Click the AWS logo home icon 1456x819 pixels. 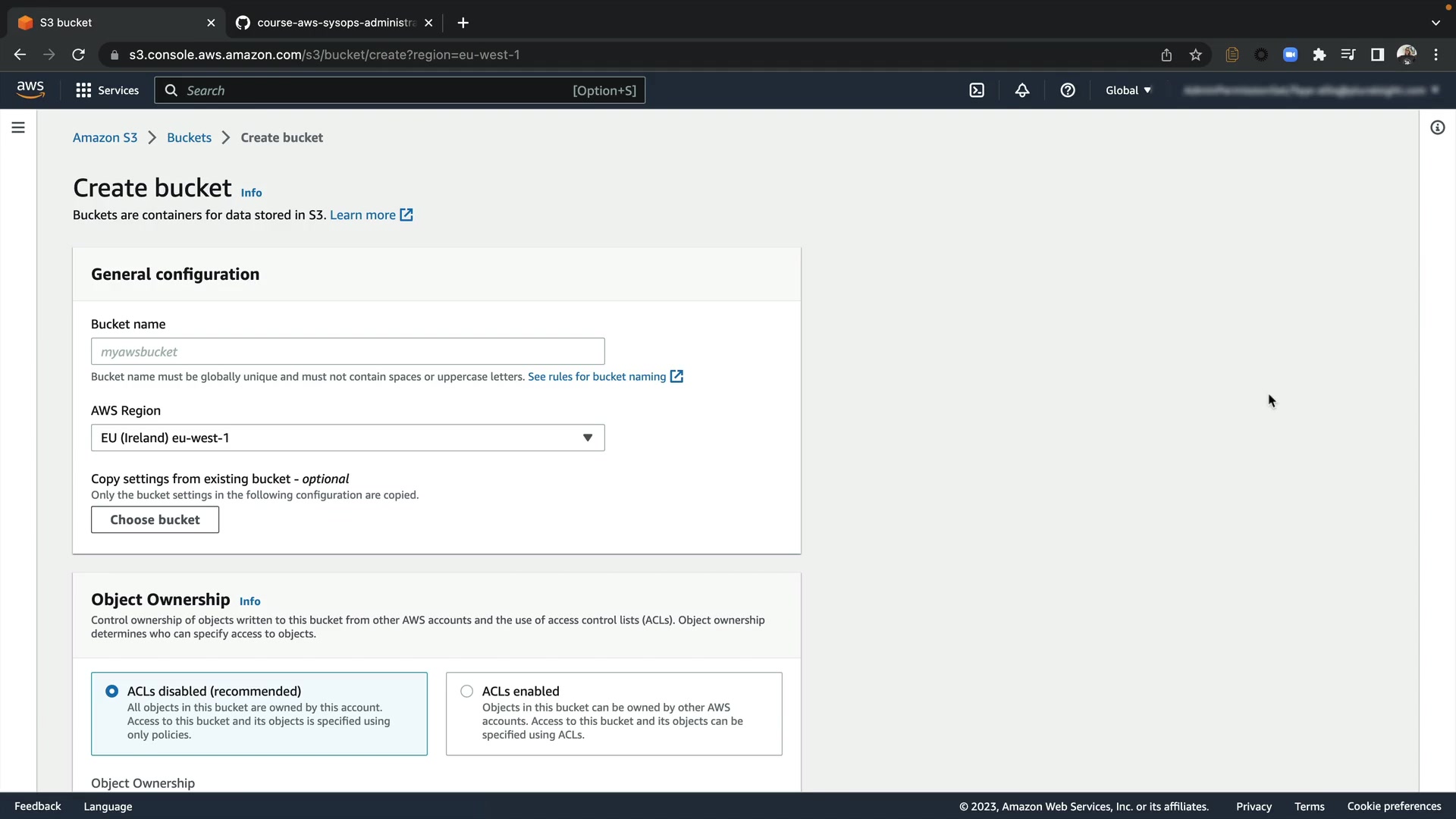click(30, 89)
